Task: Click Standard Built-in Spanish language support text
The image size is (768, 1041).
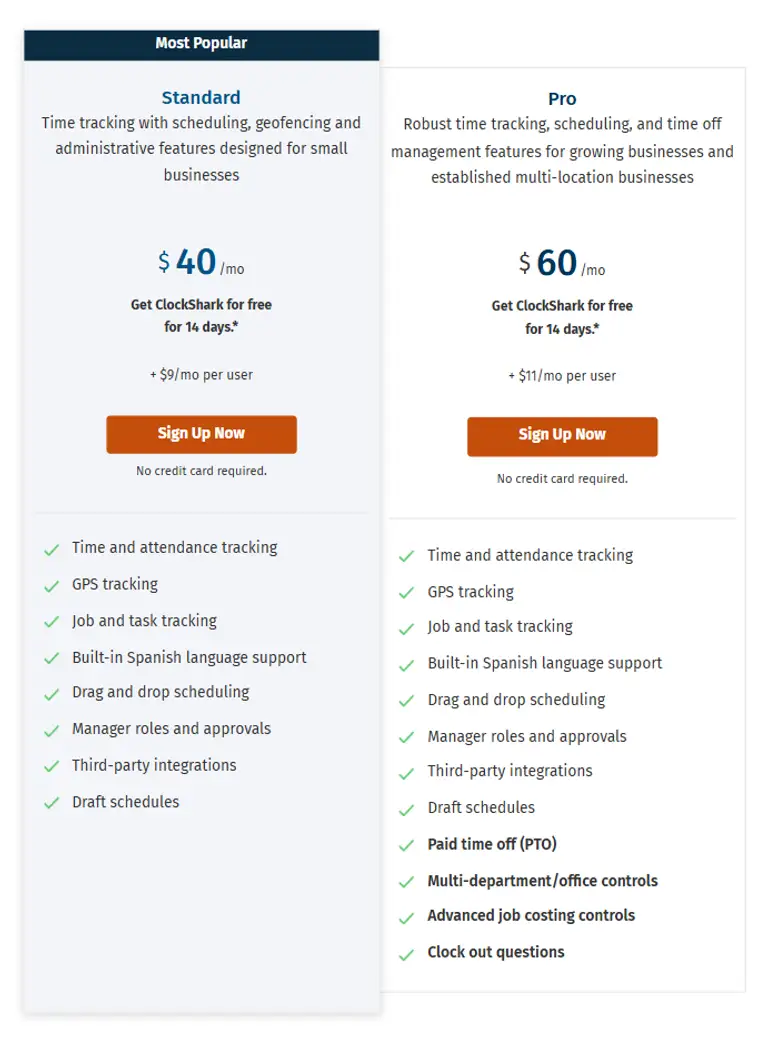Action: tap(189, 657)
